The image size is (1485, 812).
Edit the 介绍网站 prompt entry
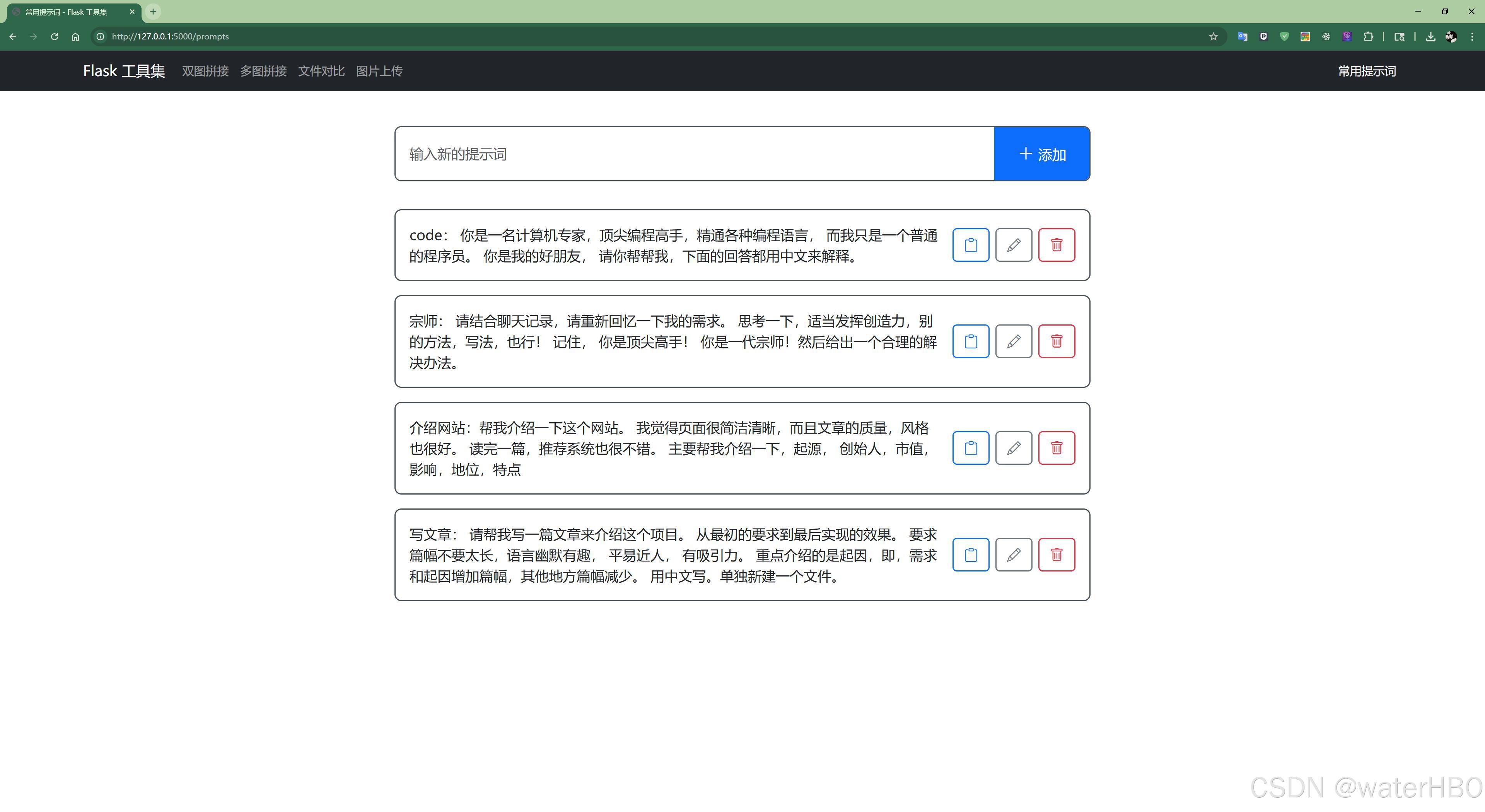click(1014, 448)
